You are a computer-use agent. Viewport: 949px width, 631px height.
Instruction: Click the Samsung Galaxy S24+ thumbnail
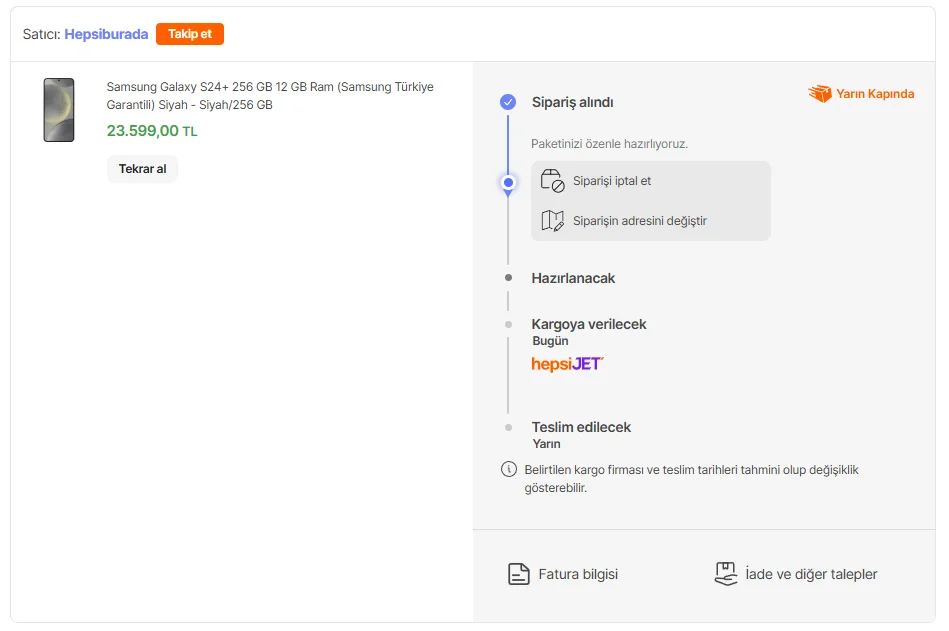pyautogui.click(x=59, y=110)
